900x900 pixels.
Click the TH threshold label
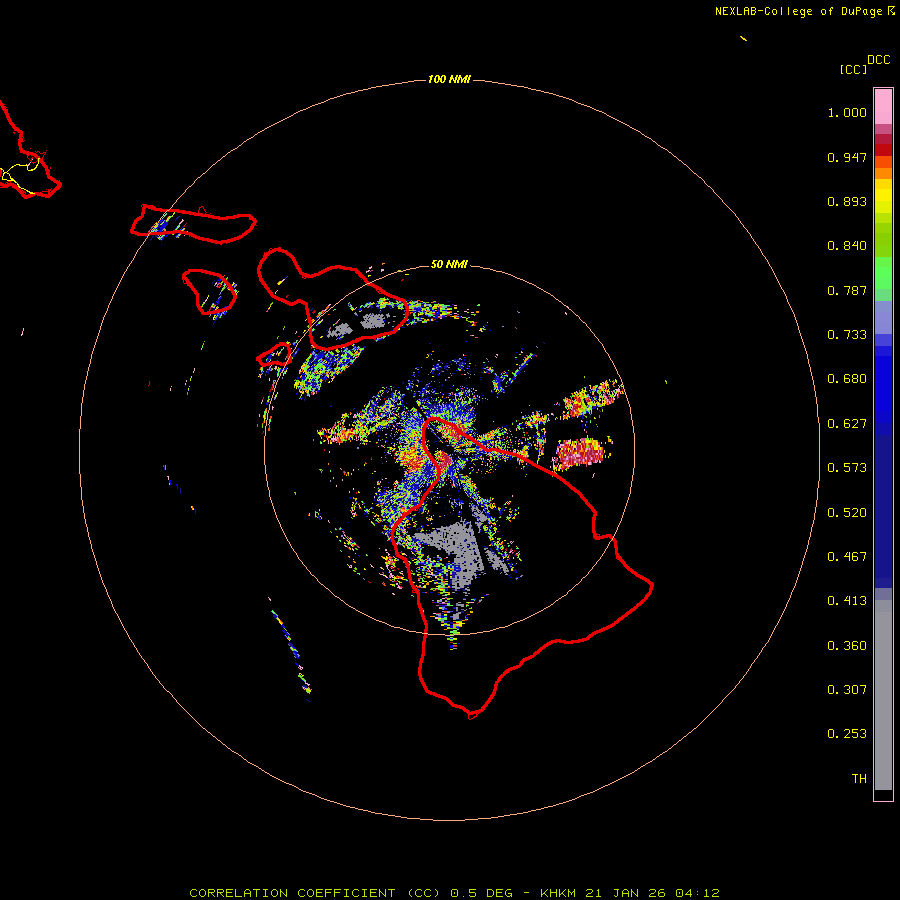pos(859,779)
